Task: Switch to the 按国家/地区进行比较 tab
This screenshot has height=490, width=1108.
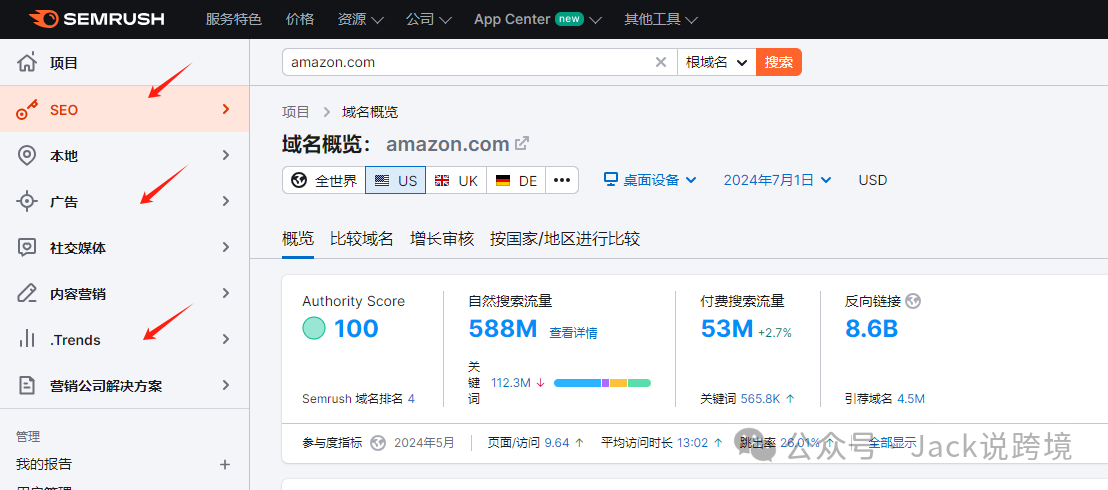Action: 565,238
